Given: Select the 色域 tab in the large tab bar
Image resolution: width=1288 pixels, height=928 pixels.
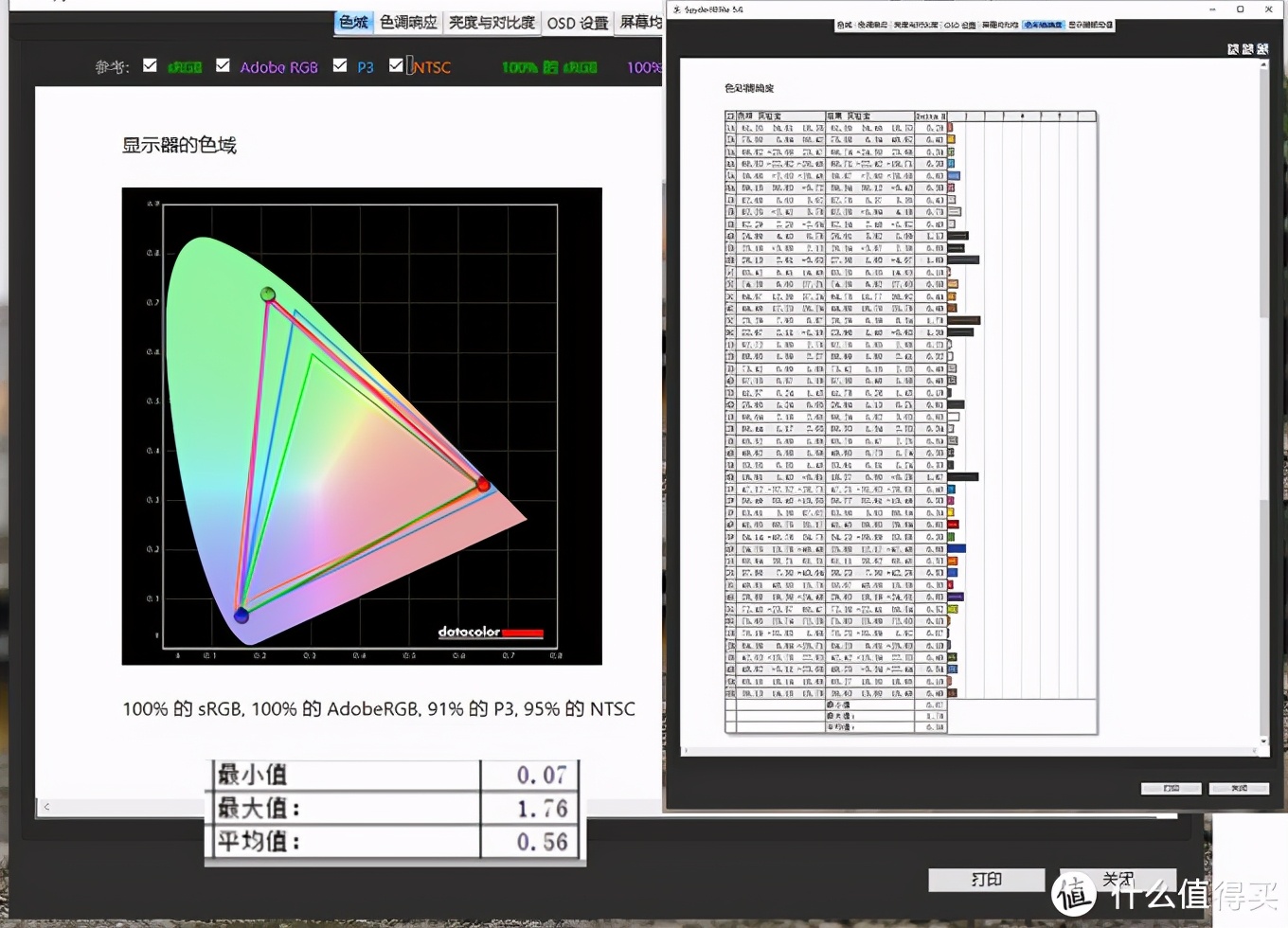Looking at the screenshot, I should [353, 23].
